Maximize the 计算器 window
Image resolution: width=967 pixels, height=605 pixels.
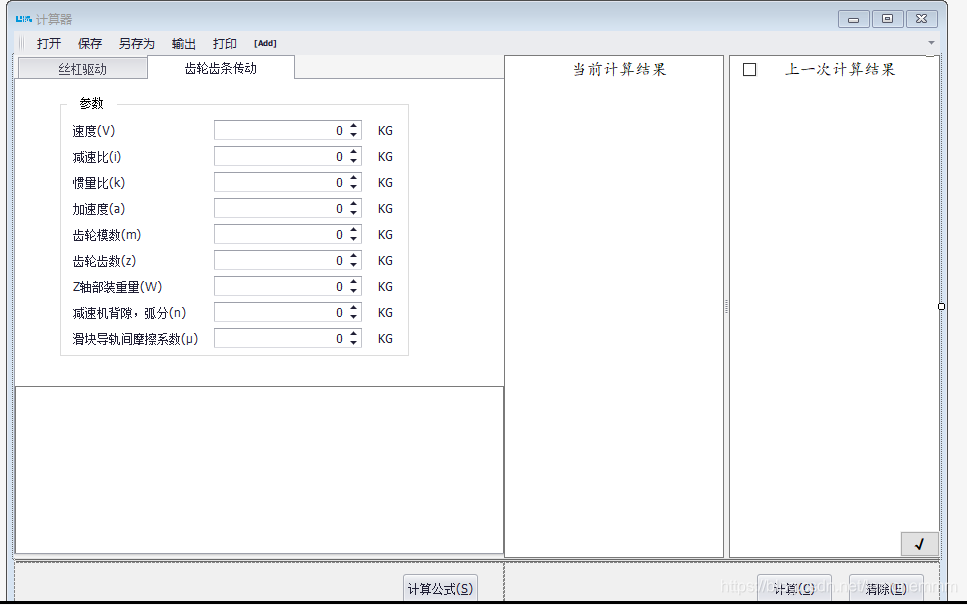pyautogui.click(x=887, y=19)
